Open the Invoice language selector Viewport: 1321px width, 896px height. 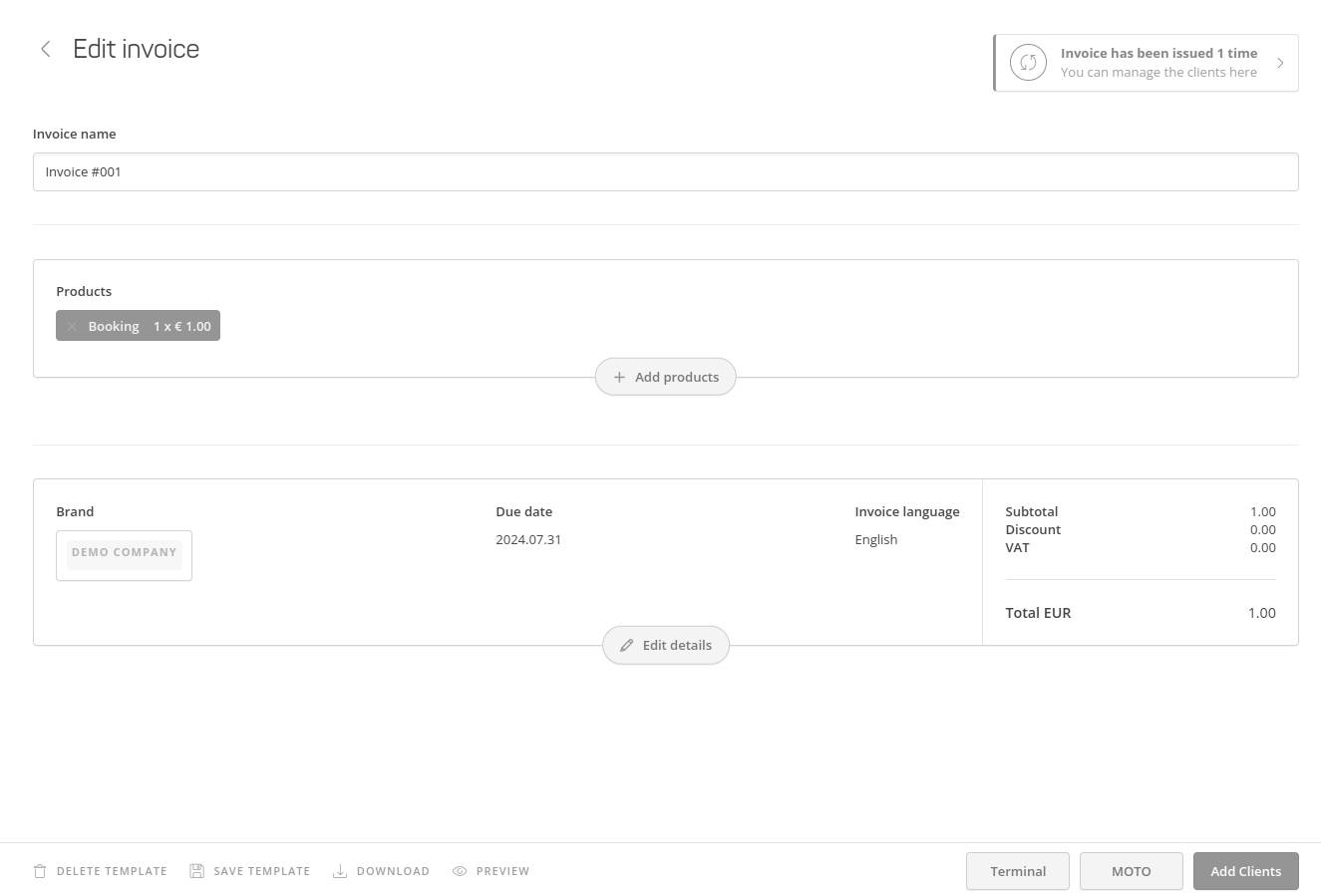876,539
